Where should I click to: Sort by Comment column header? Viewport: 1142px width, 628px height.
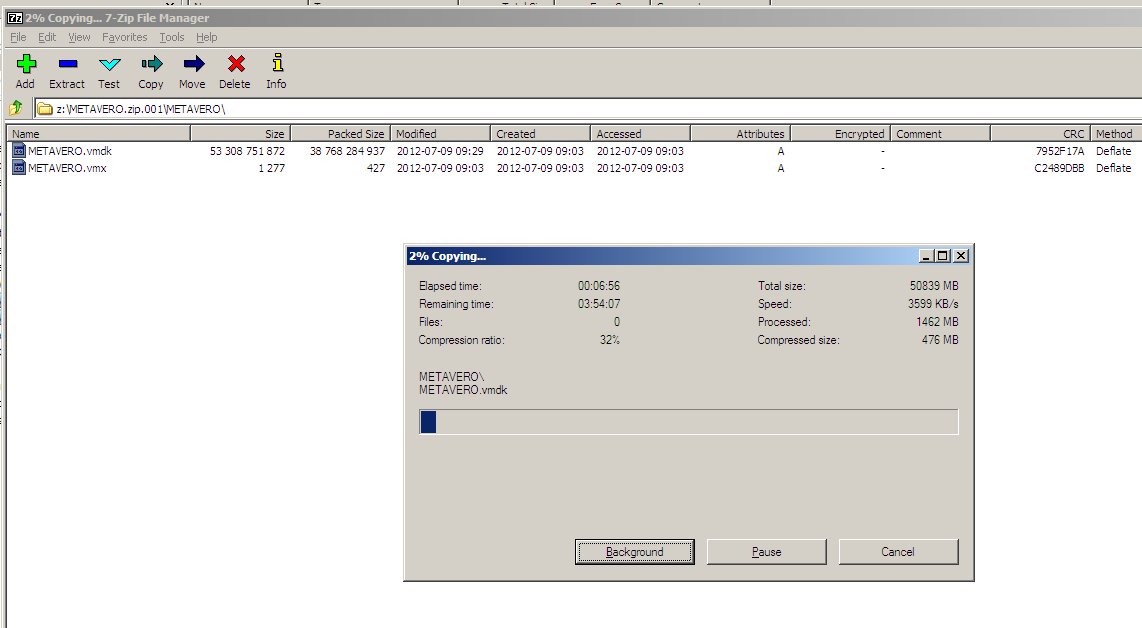940,133
